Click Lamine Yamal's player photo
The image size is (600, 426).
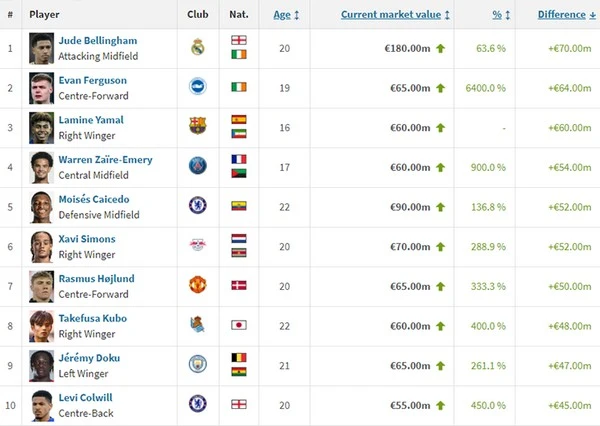(x=41, y=128)
